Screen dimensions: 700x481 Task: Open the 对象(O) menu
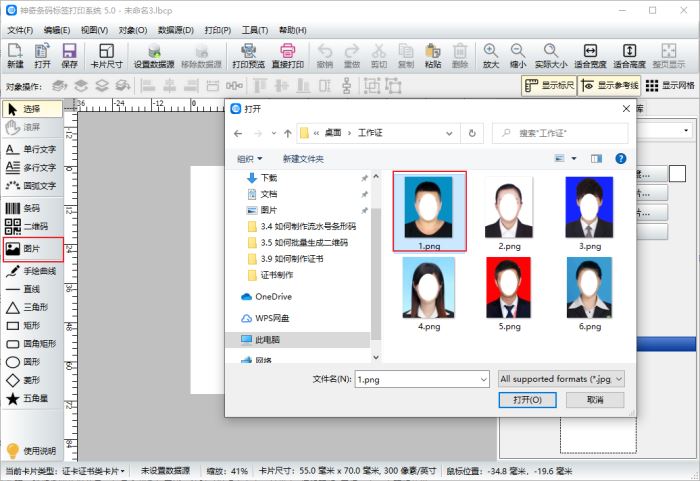[x=133, y=30]
